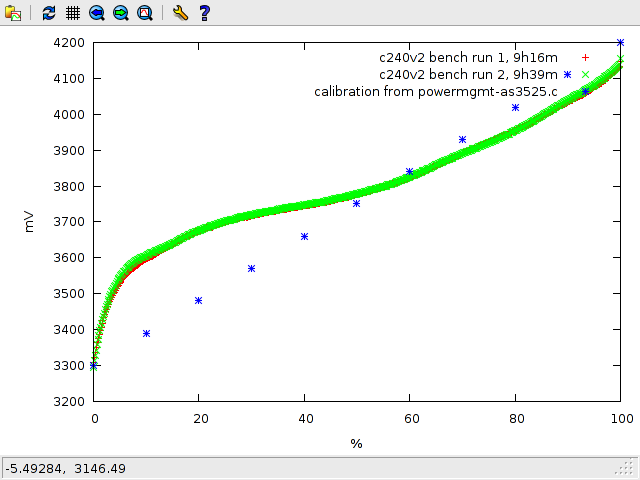Copy the plot to clipboard
The width and height of the screenshot is (640, 480).
tap(13, 13)
